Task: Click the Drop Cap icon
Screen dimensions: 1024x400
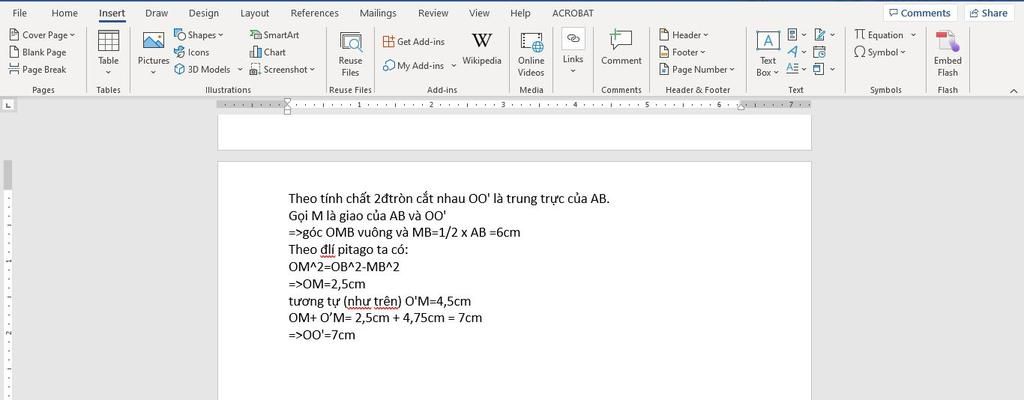Action: tap(792, 69)
